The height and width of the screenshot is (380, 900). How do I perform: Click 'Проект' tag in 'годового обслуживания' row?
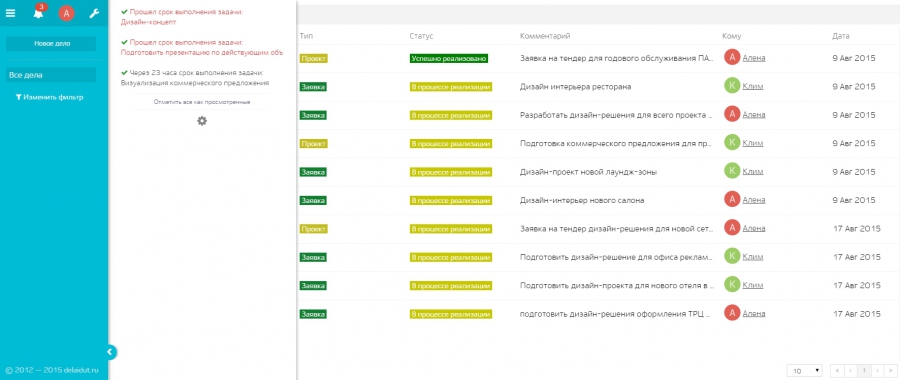(313, 59)
